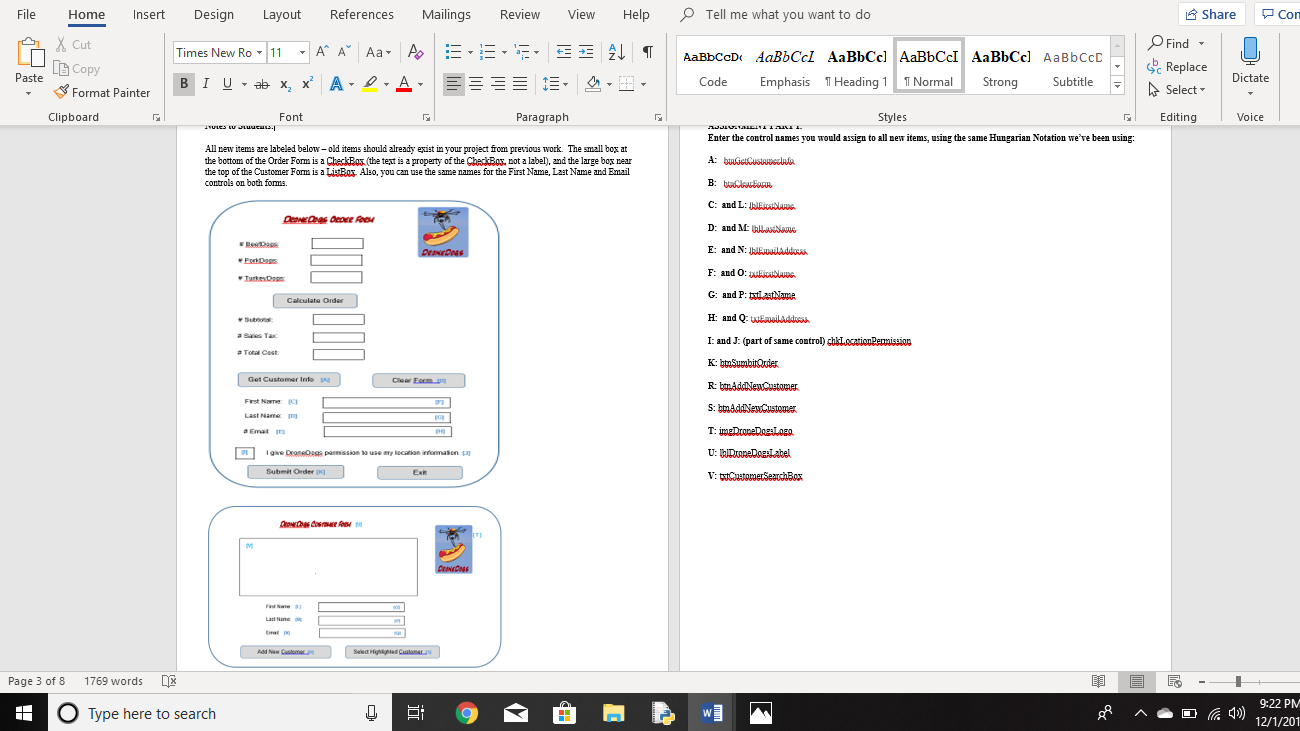Toggle superscript formatting
Screen dimensions: 1300x731
(x=308, y=84)
